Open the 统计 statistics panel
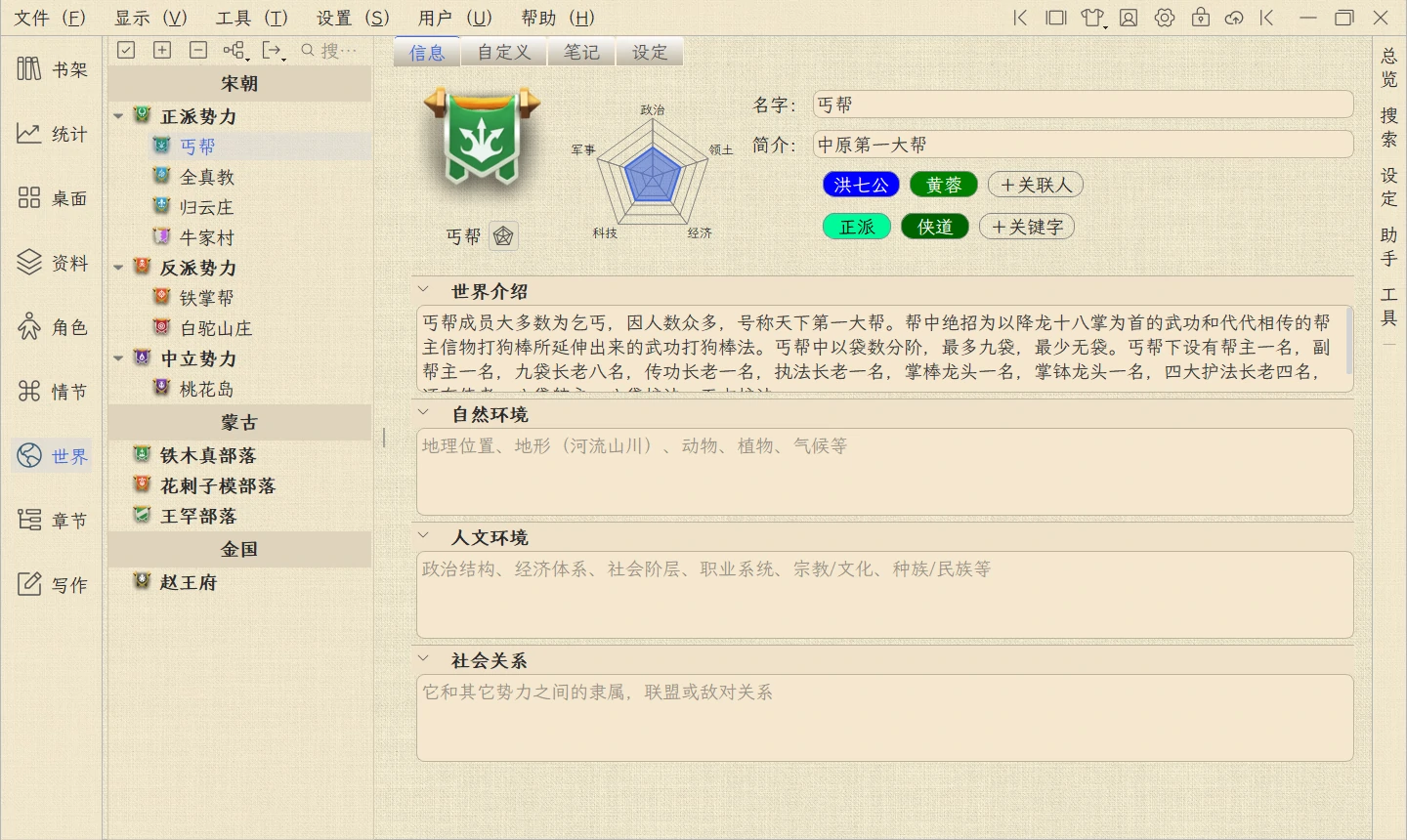This screenshot has width=1407, height=840. 52,134
